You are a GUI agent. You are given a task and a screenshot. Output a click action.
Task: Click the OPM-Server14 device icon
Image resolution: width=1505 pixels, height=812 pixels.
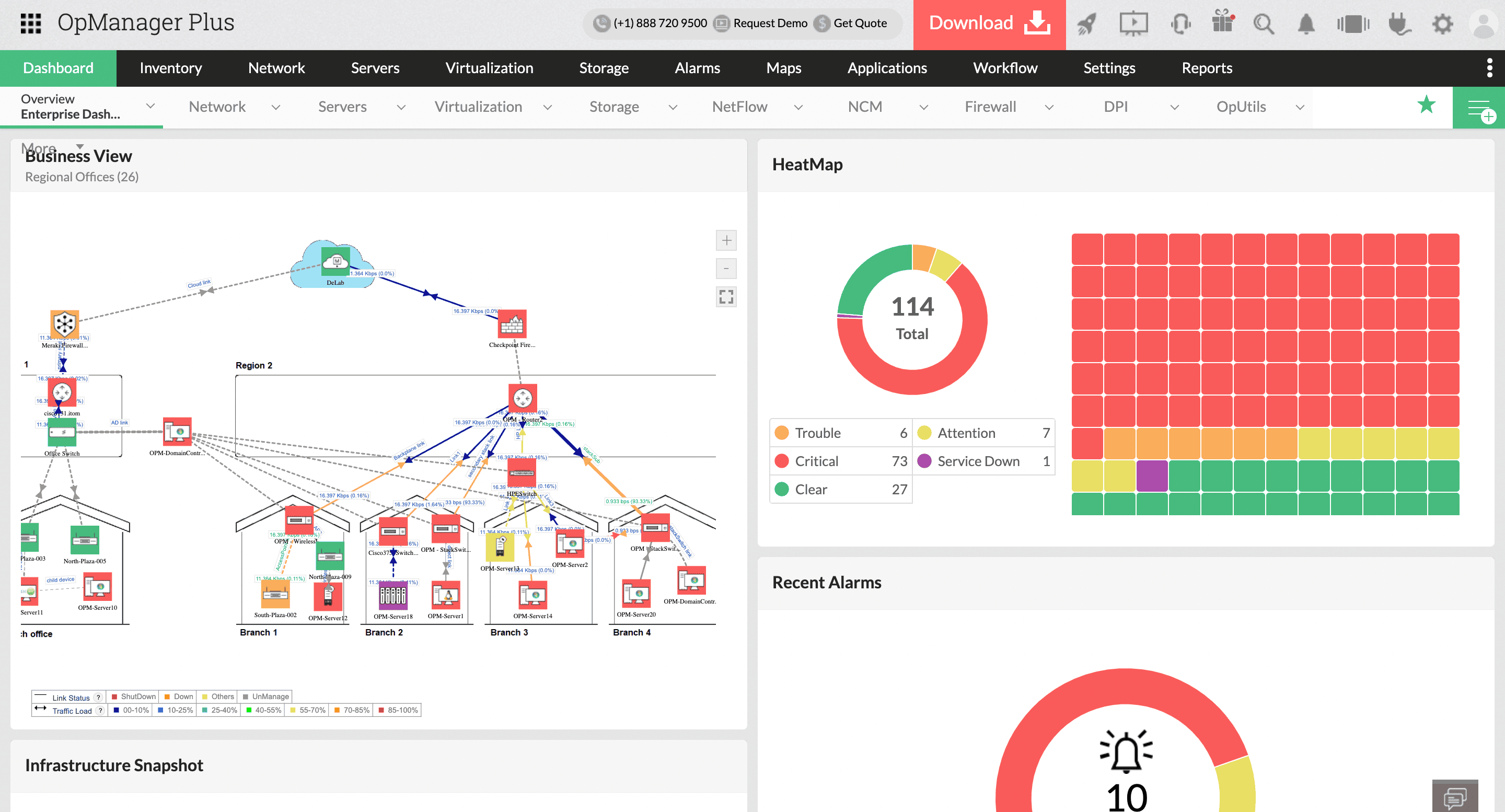(x=532, y=596)
